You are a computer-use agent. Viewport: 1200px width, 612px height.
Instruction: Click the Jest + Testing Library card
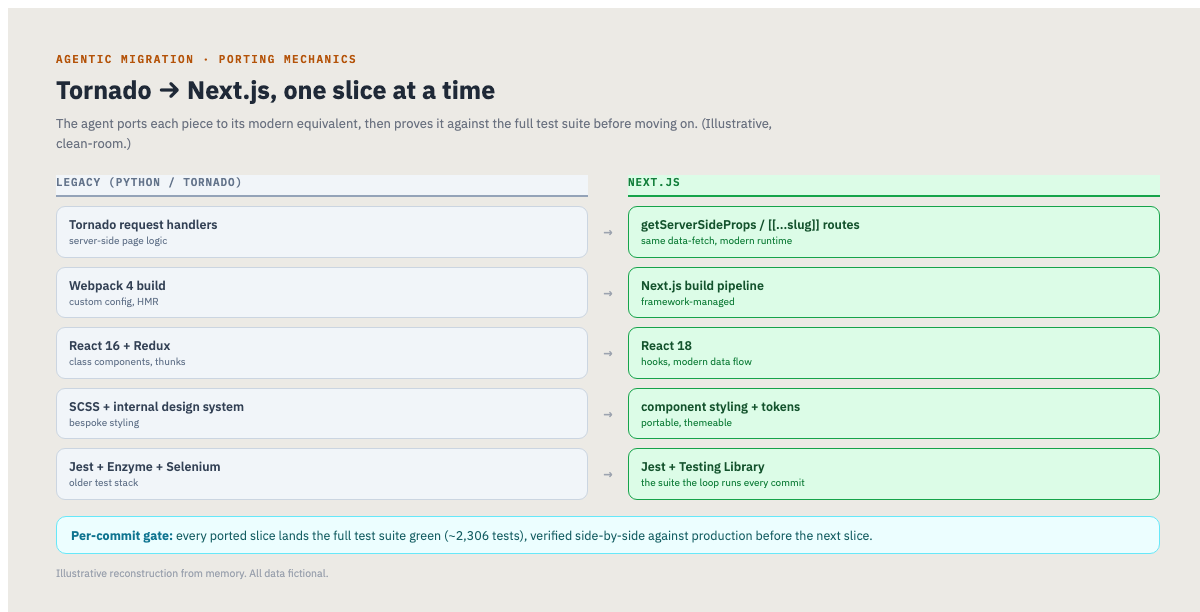pos(894,474)
